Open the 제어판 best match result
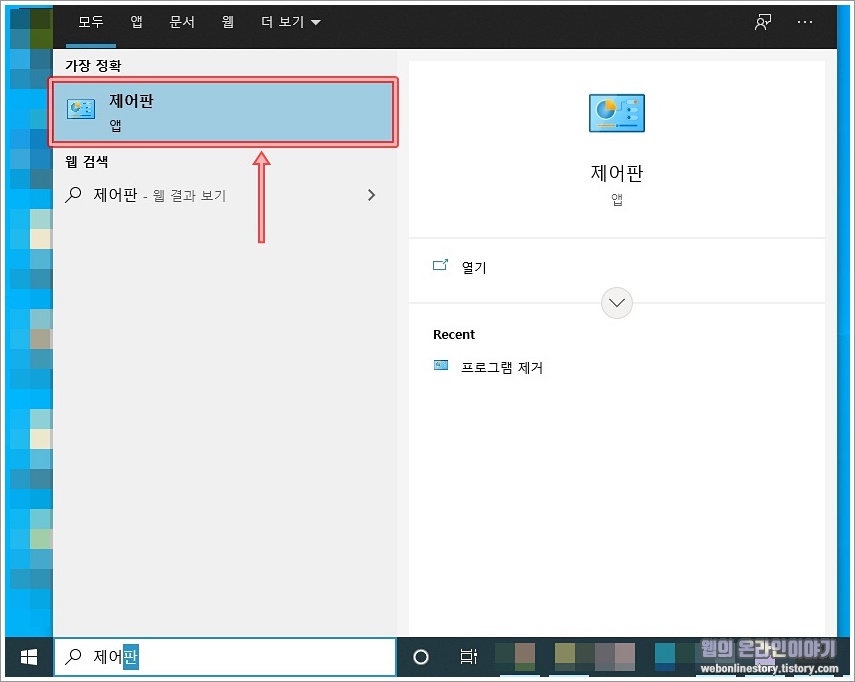This screenshot has width=855, height=682. (x=224, y=112)
